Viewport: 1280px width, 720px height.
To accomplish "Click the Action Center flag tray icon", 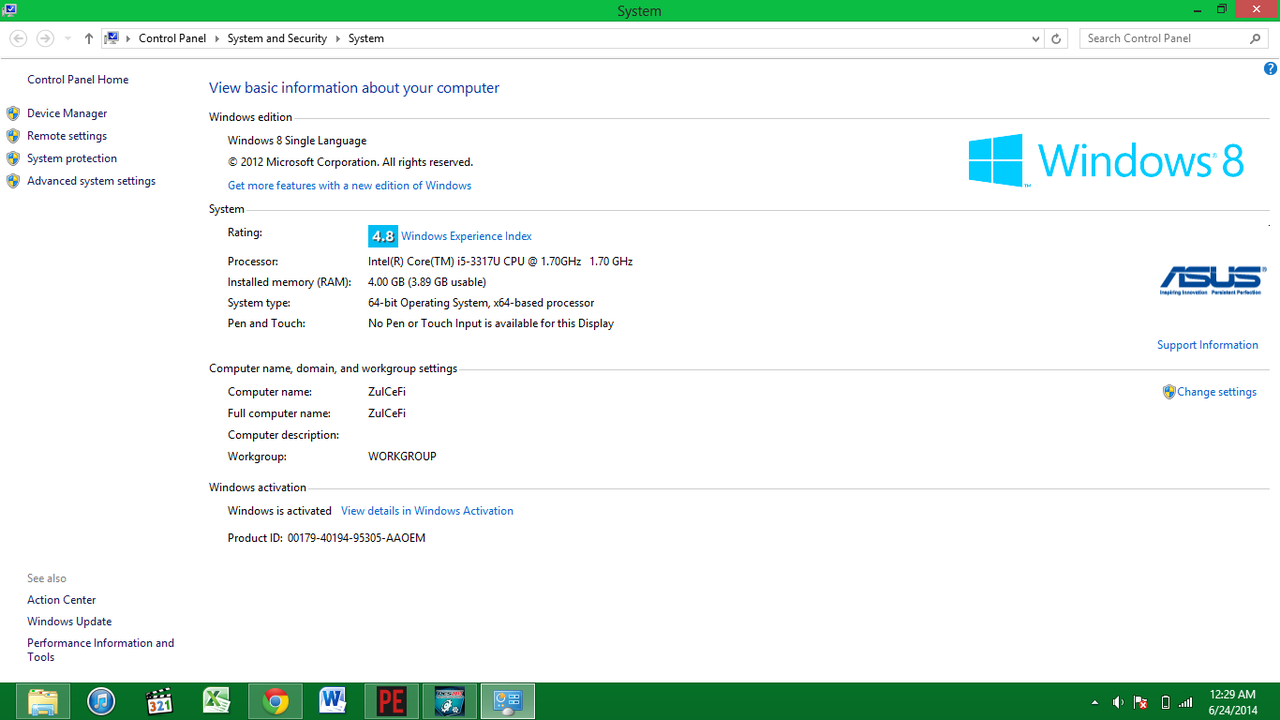I will click(x=1141, y=702).
